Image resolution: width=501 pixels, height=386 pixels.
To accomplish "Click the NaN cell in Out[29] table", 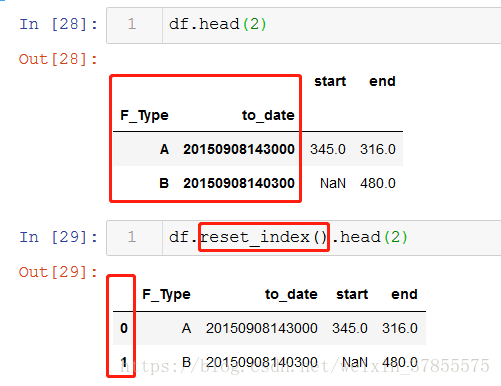I will pos(355,362).
